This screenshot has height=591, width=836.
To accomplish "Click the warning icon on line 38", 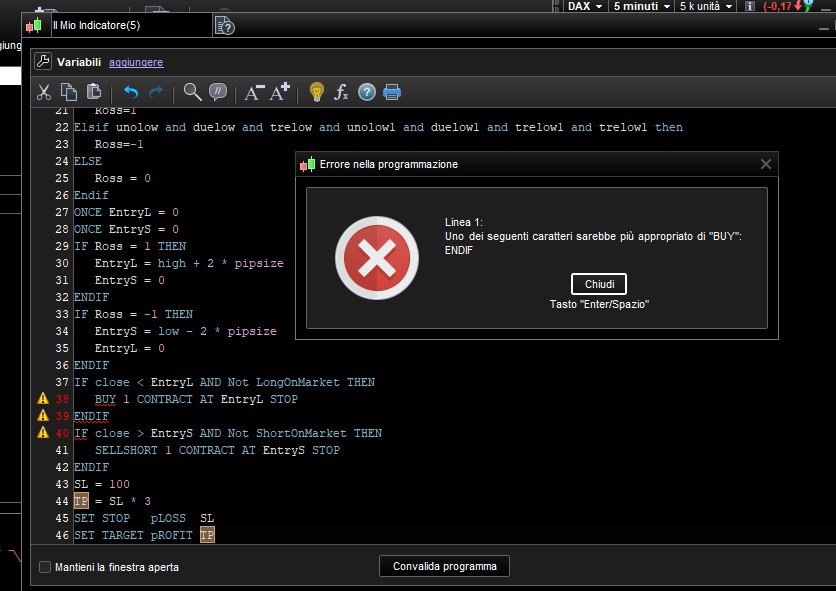I will pos(42,399).
